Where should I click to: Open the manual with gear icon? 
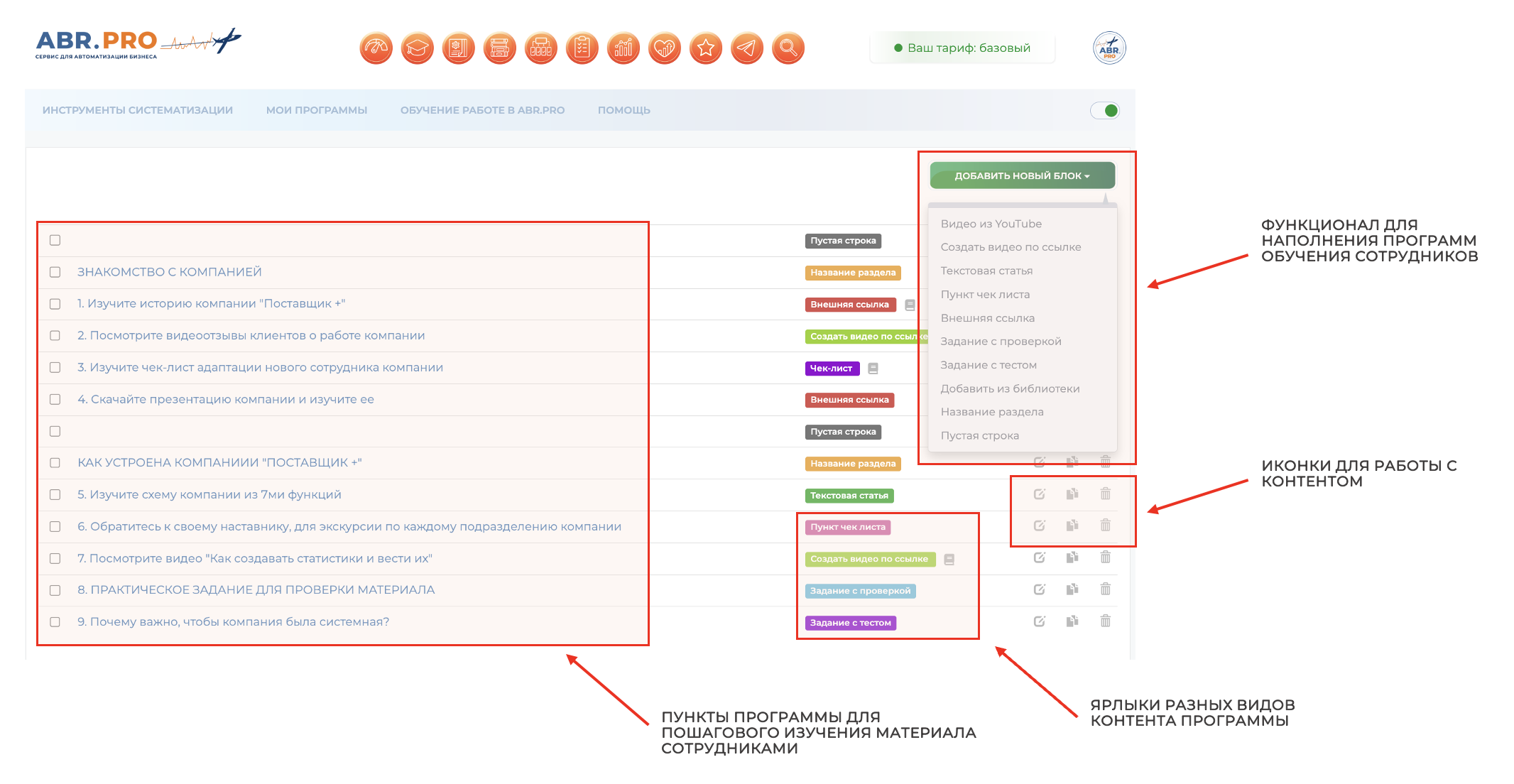(459, 48)
